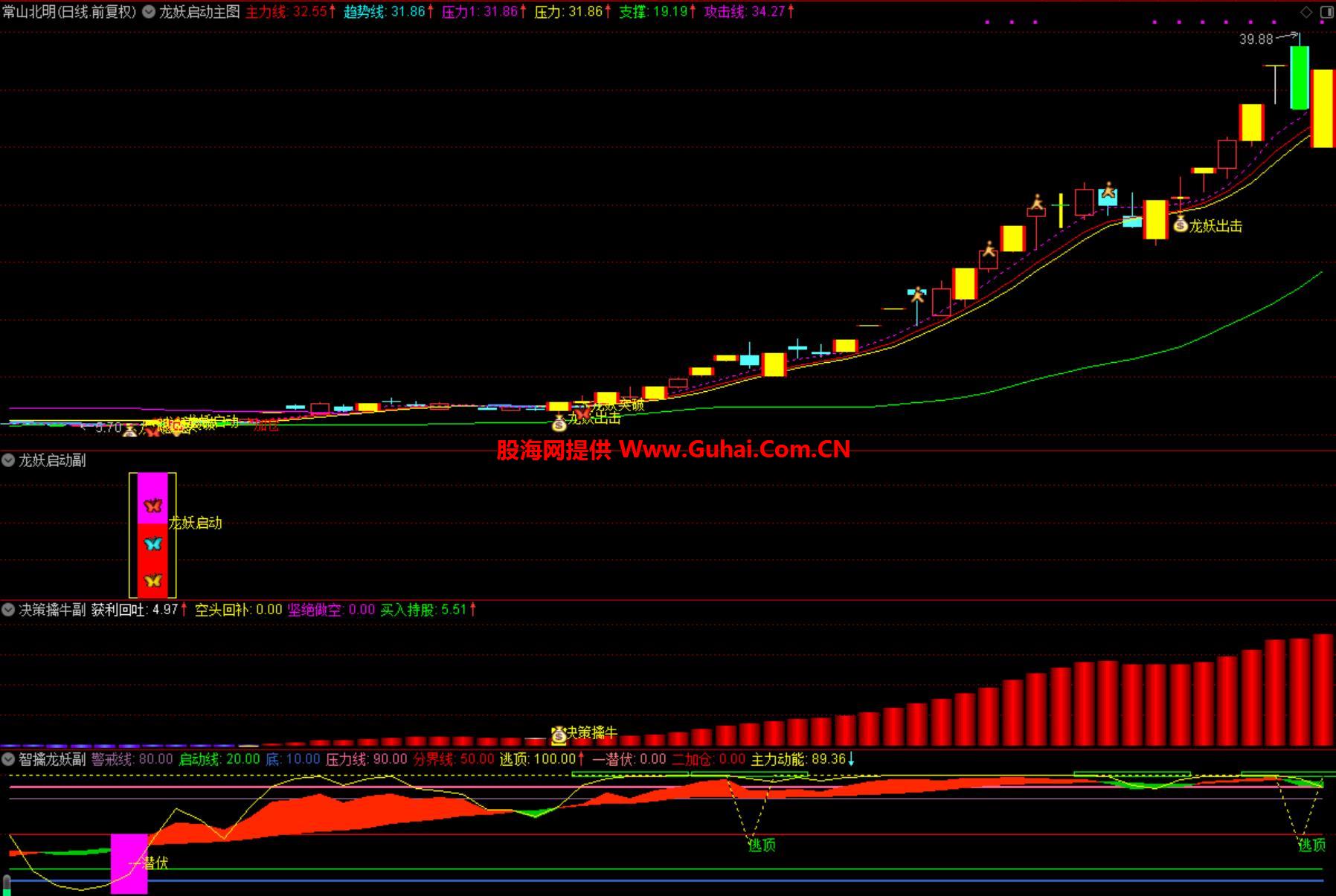Click the 智擒龙妖副 panel title

pos(52,759)
